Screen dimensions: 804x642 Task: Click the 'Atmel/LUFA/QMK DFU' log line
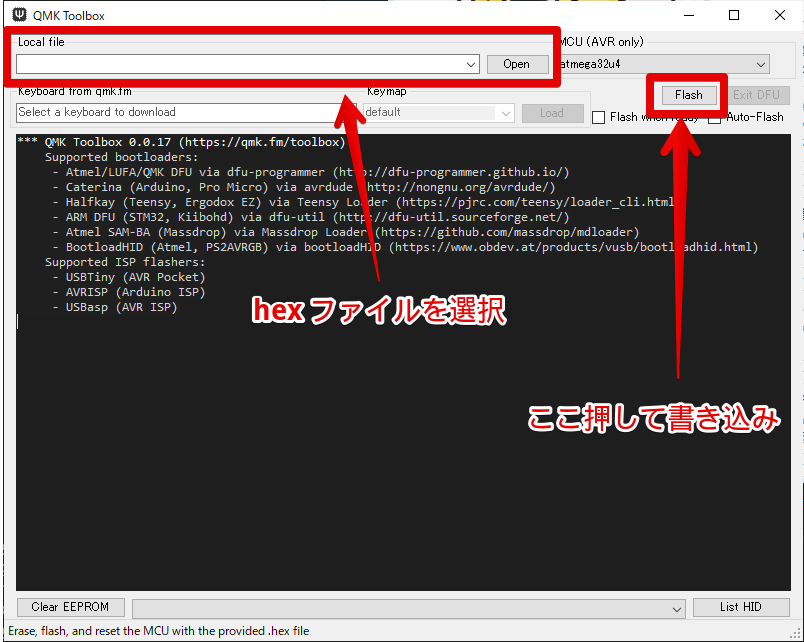pos(311,172)
